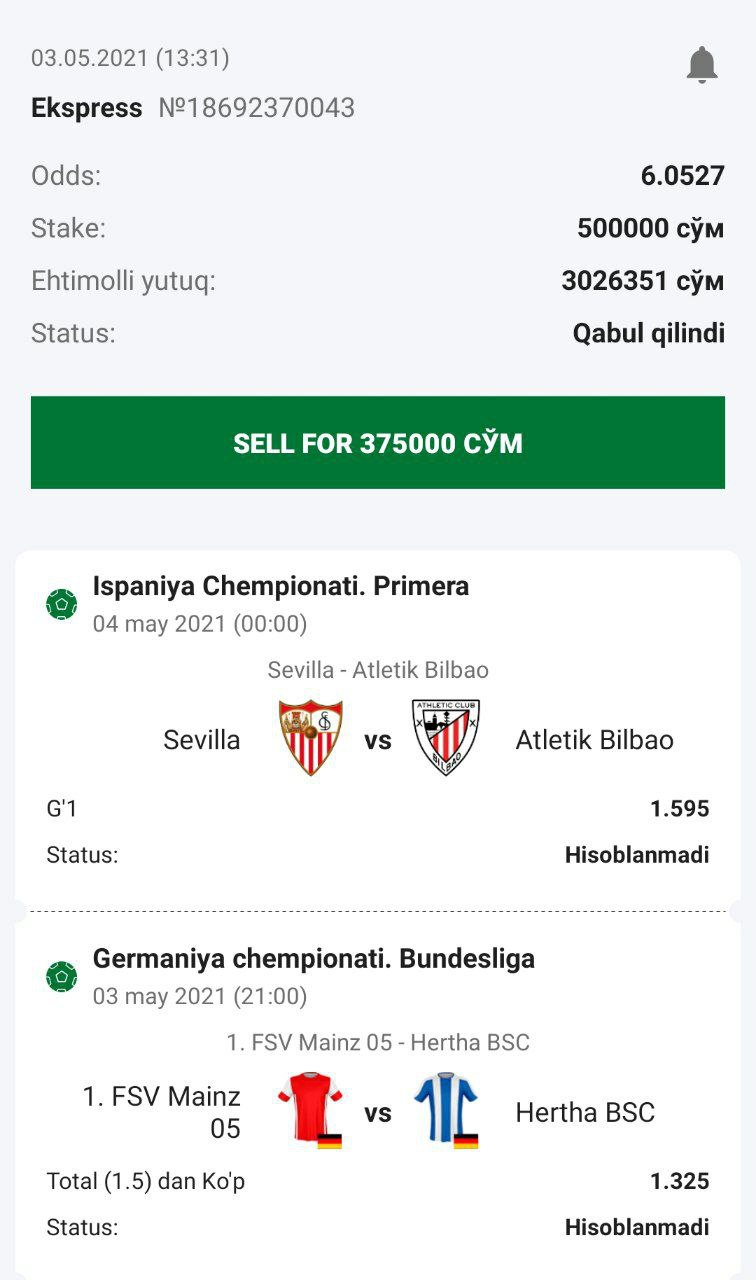Open the Ispaniya Chempionati. Primera league title
The height and width of the screenshot is (1280, 756).
(281, 586)
